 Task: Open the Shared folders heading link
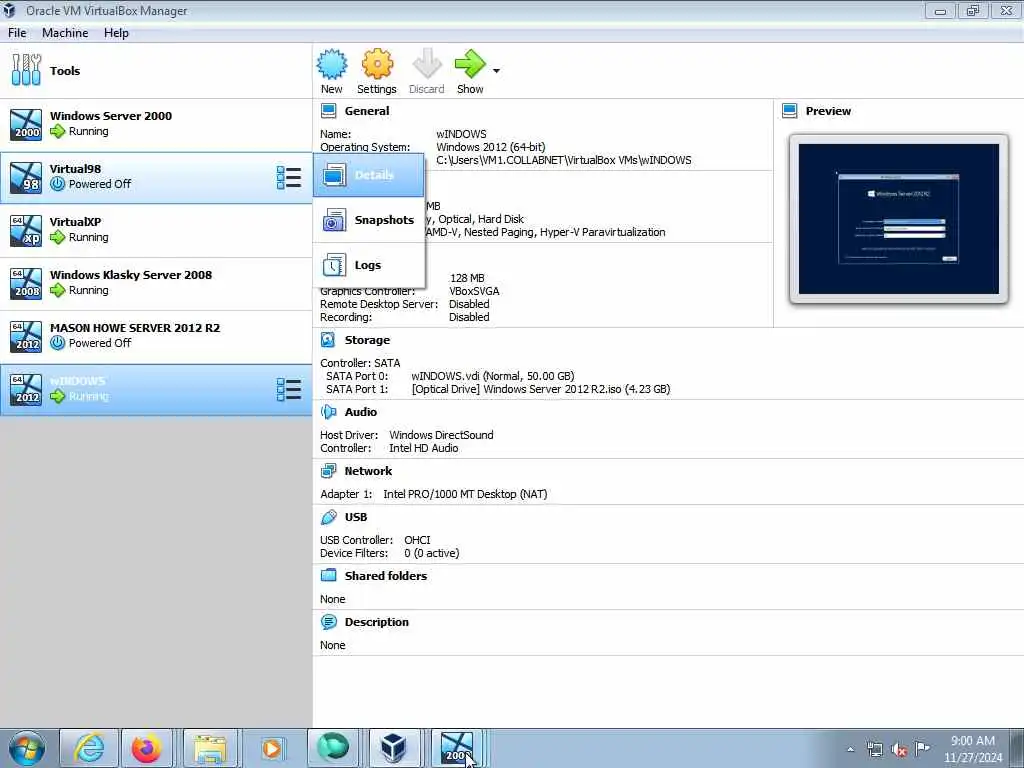point(386,575)
